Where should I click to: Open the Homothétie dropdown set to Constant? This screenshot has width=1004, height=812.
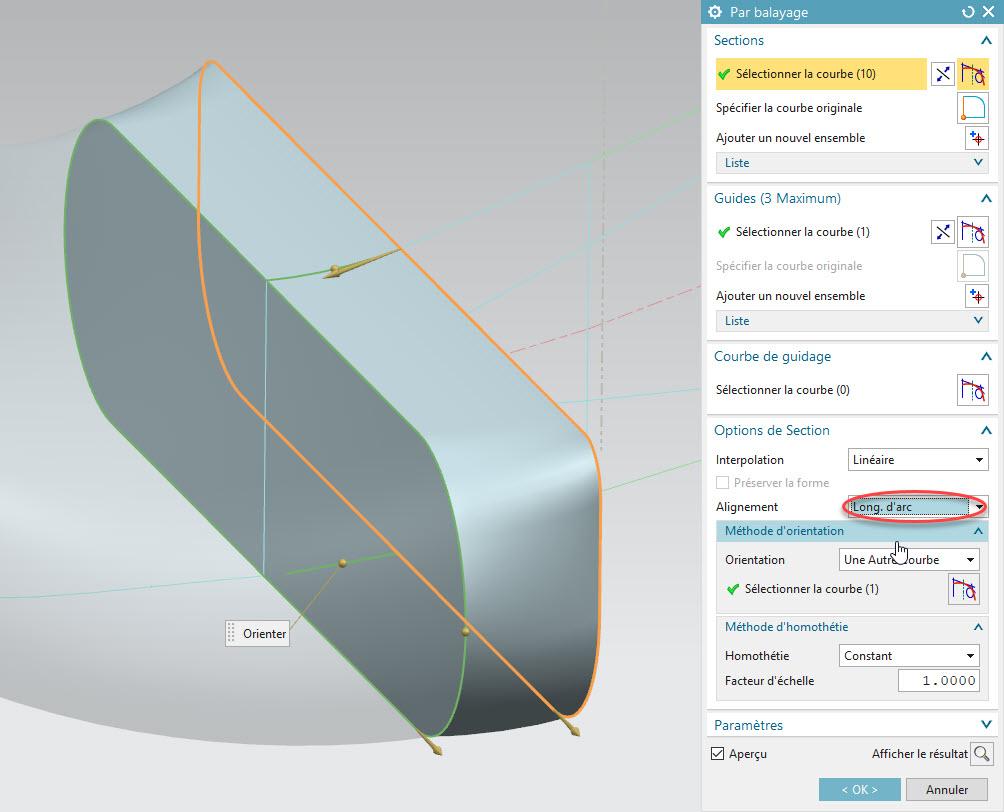pyautogui.click(x=908, y=656)
